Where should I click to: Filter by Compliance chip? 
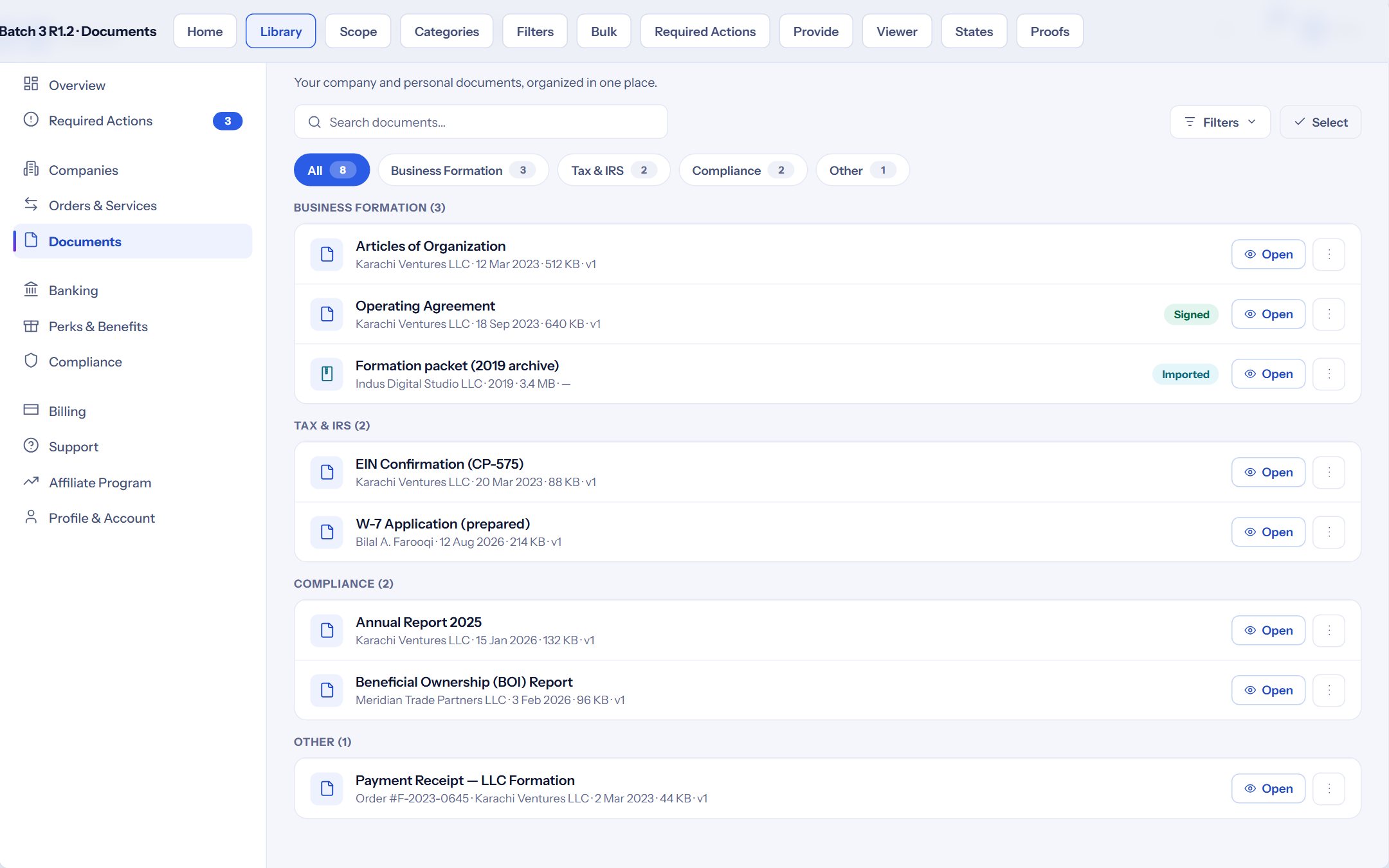point(743,170)
